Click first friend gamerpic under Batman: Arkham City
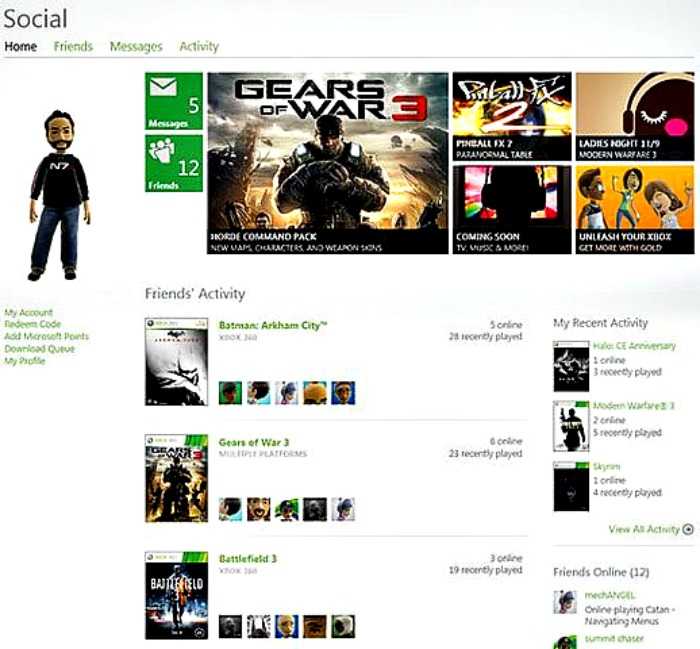Screen dimensions: 700x649 (230, 393)
